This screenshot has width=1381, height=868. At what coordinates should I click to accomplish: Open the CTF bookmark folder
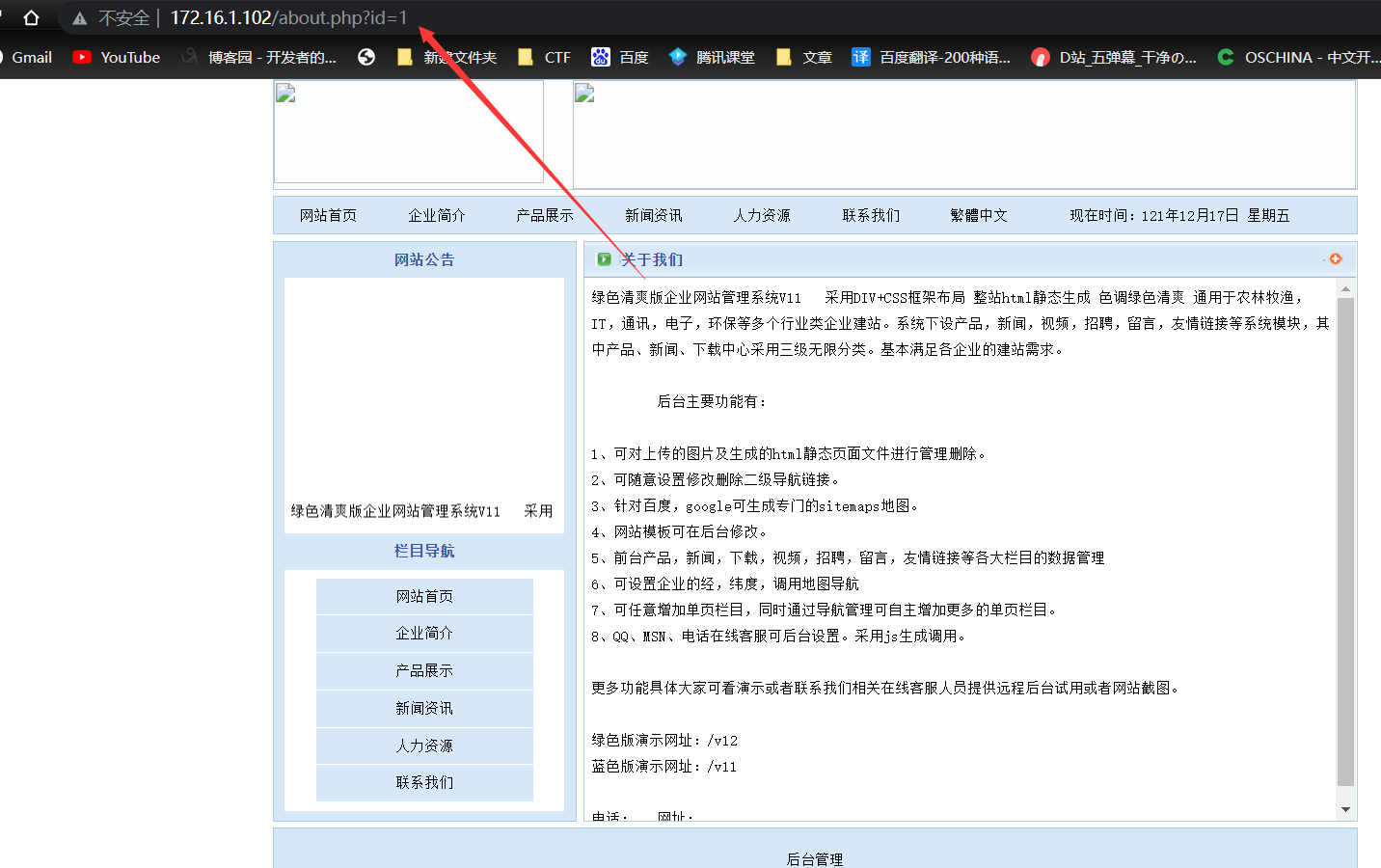(544, 57)
